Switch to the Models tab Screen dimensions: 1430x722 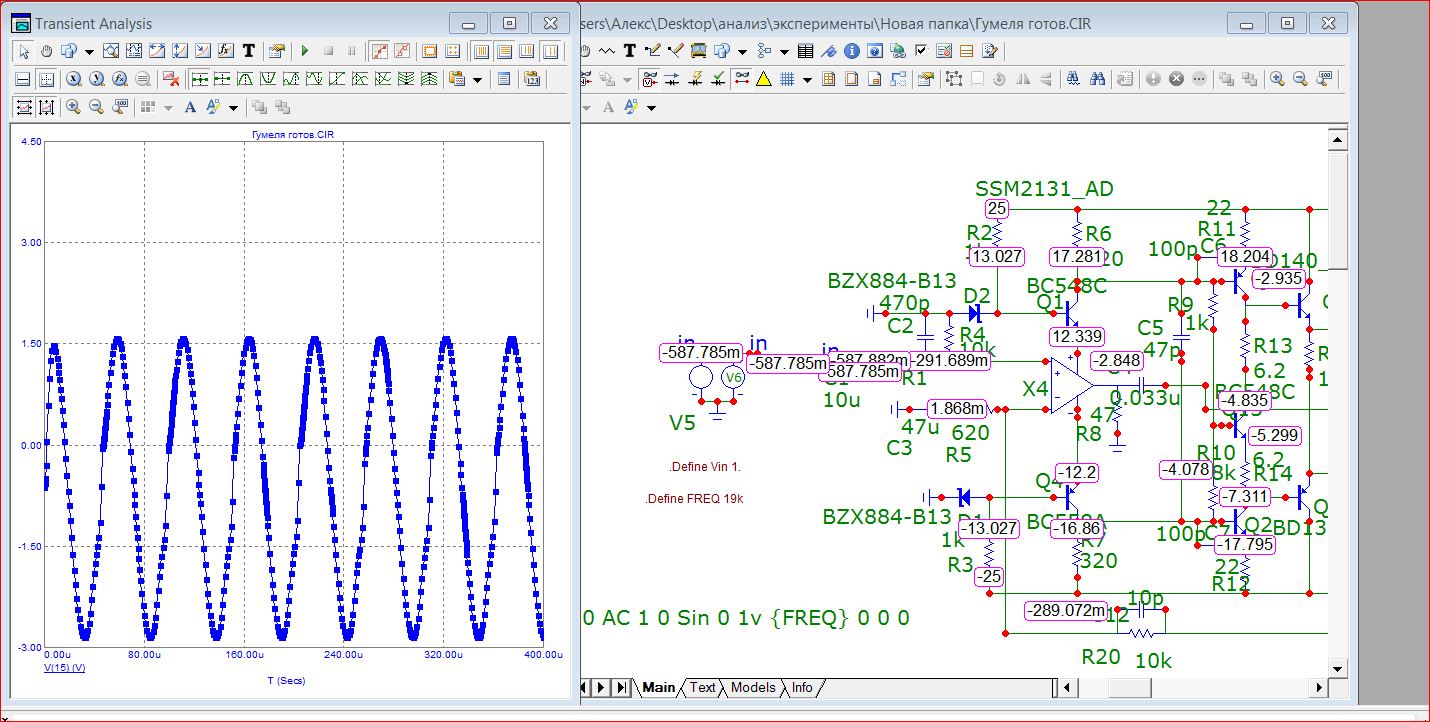[x=753, y=687]
